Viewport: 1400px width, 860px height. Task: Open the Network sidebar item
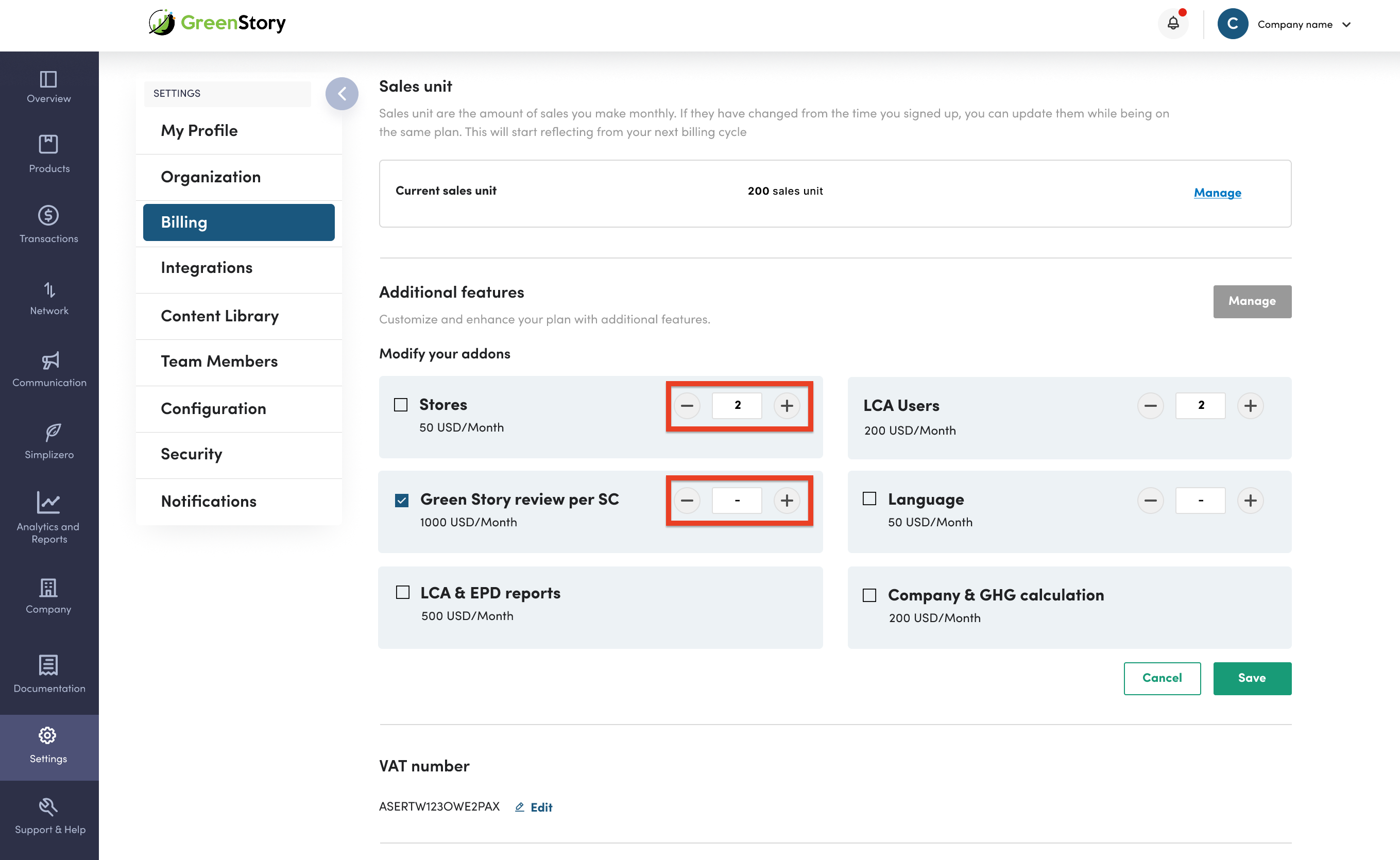pos(49,298)
